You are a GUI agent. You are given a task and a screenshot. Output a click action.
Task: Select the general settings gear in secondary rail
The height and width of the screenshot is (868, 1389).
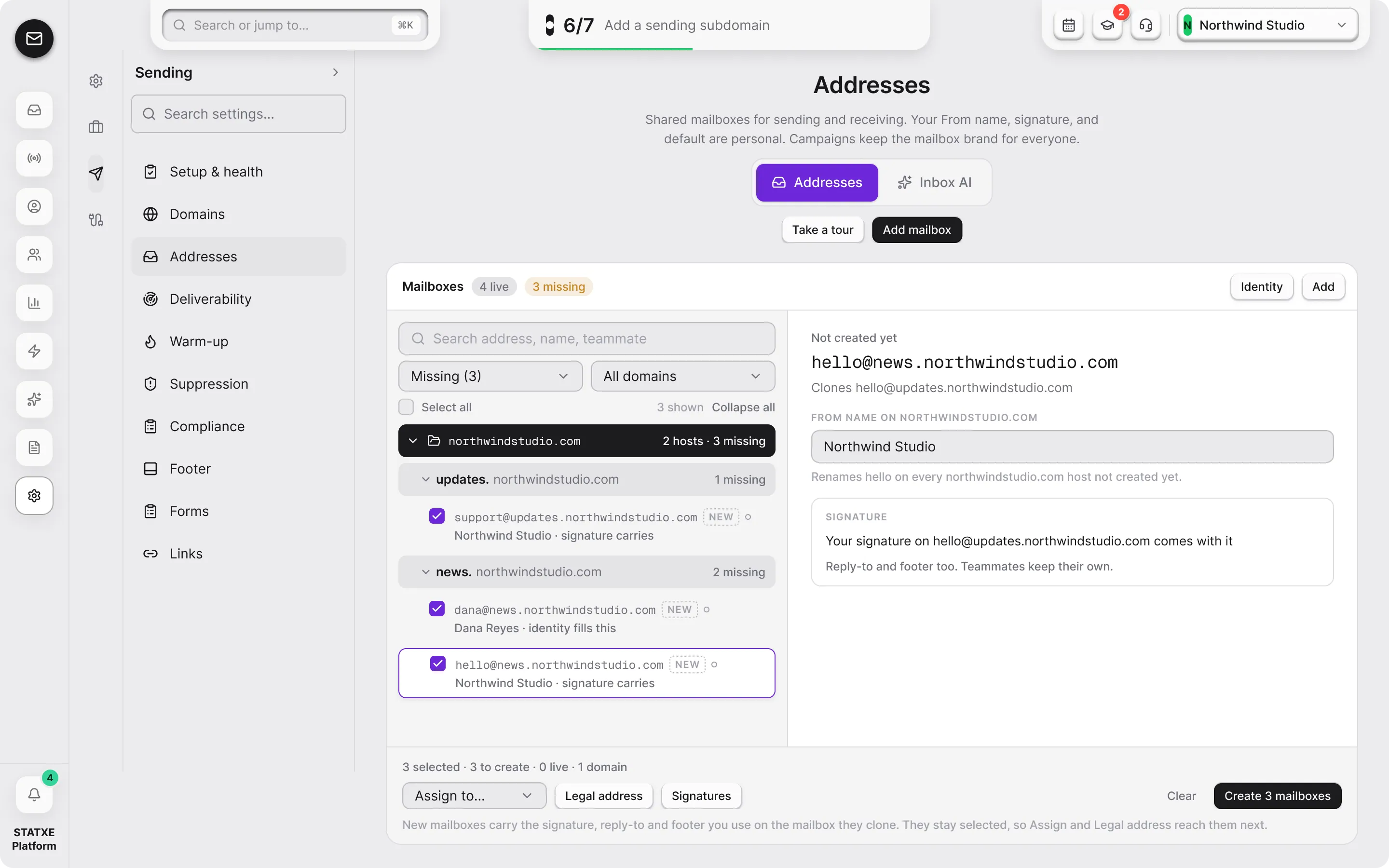(x=96, y=81)
